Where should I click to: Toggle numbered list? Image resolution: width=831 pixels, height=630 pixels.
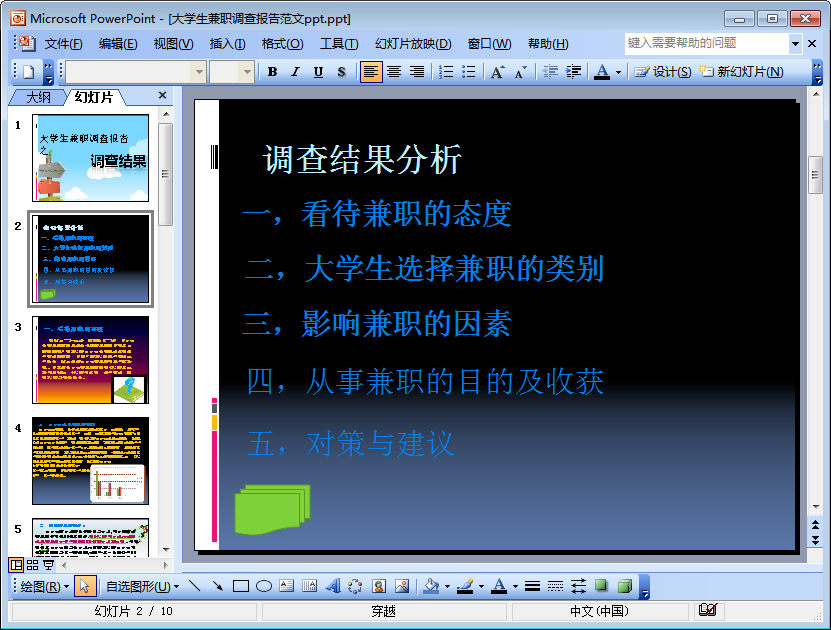click(x=446, y=72)
